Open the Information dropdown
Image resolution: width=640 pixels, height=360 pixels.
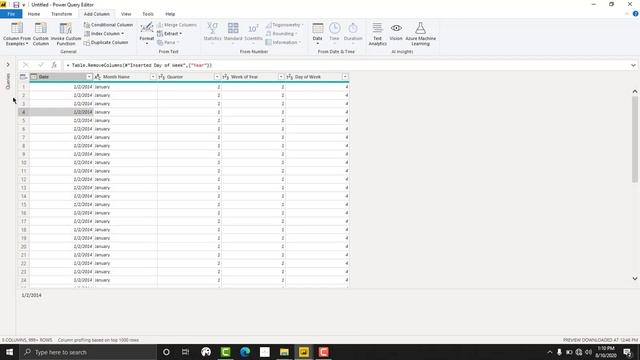point(283,42)
